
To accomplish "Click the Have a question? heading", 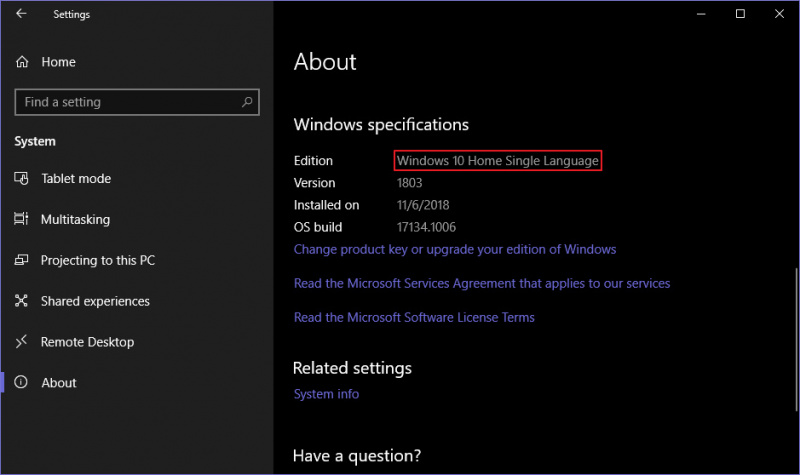I will (x=357, y=455).
